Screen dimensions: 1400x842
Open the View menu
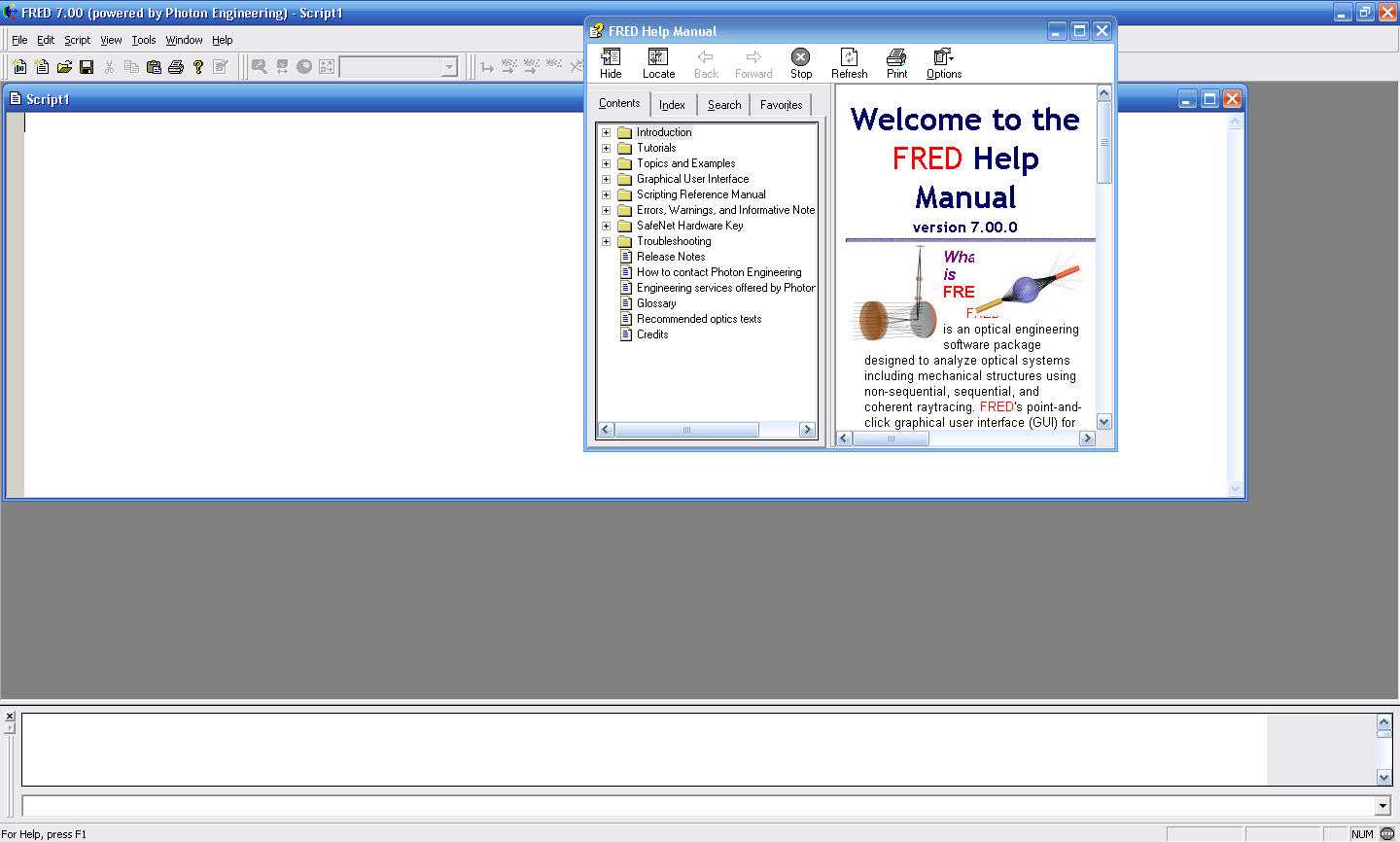[111, 40]
